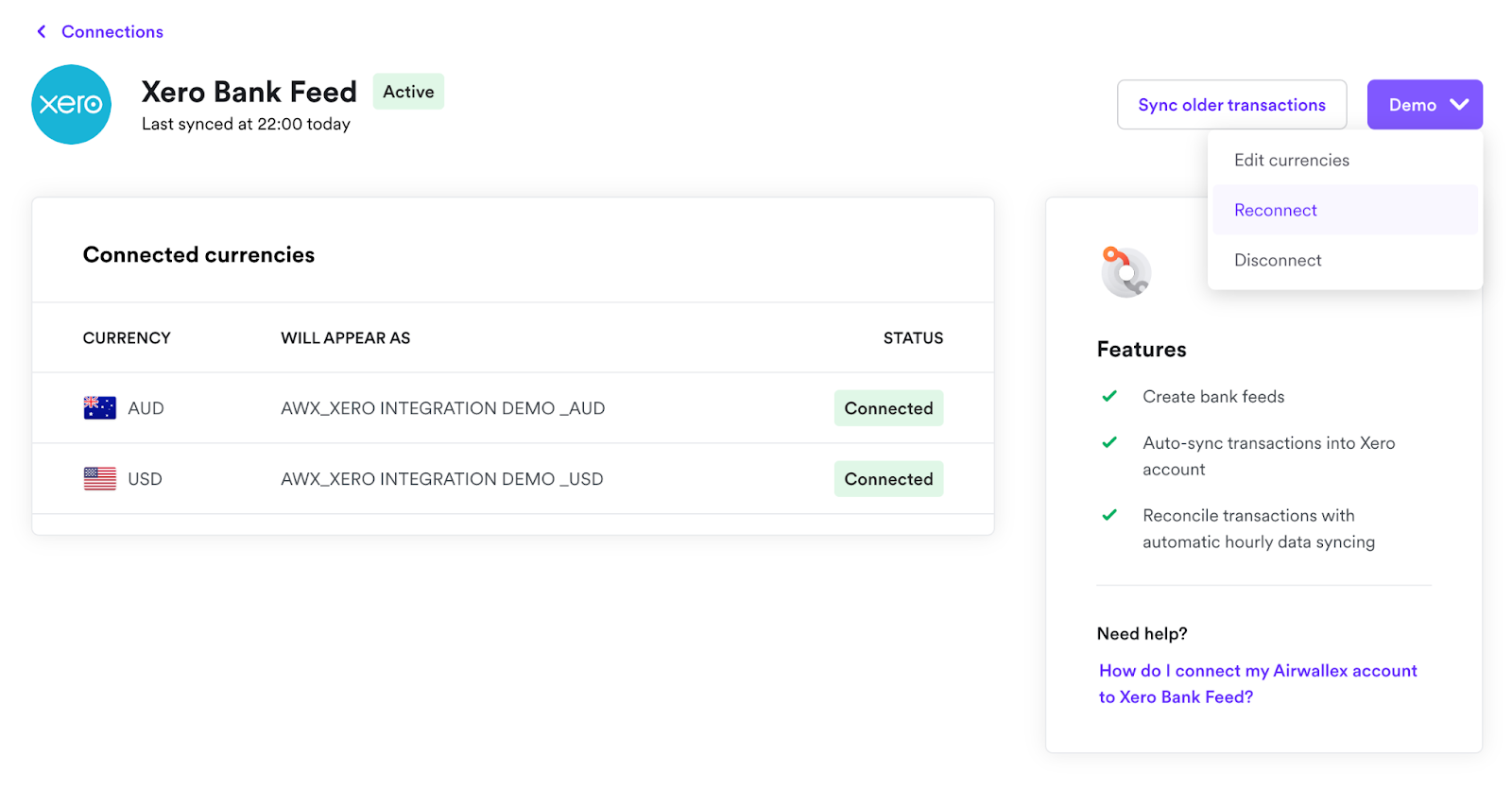Click the Connected status for USD
This screenshot has height=790, width=1512.
[x=888, y=479]
